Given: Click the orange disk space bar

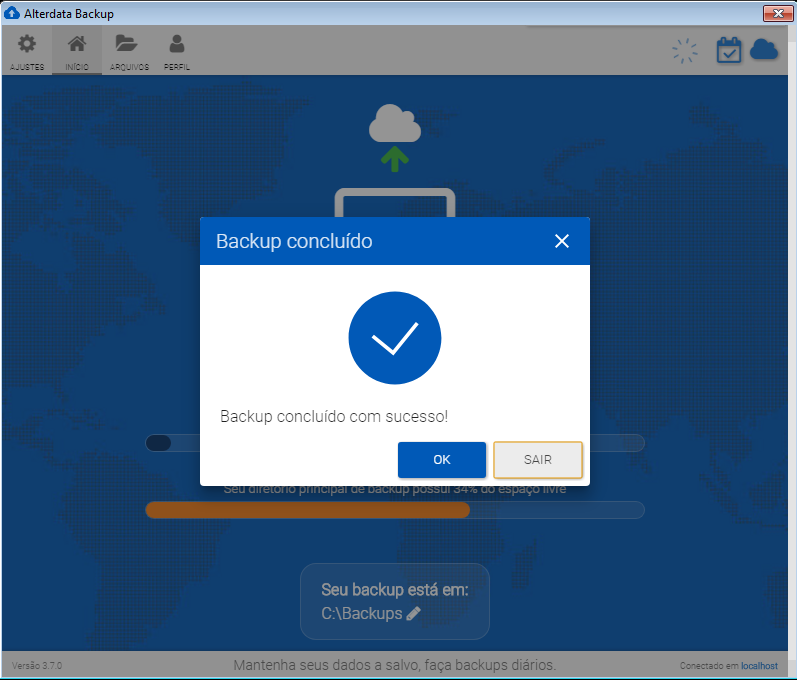Looking at the screenshot, I should coord(308,510).
